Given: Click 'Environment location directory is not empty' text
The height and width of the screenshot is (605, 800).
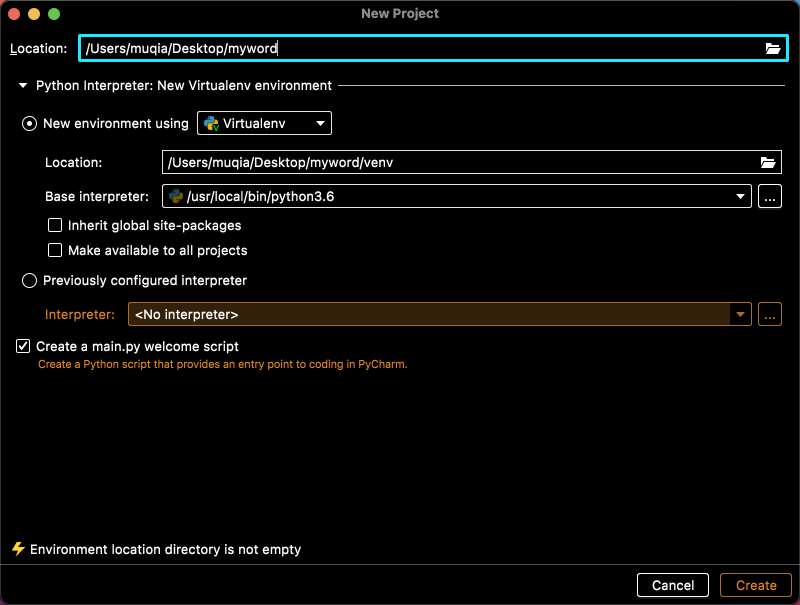Looking at the screenshot, I should click(165, 549).
